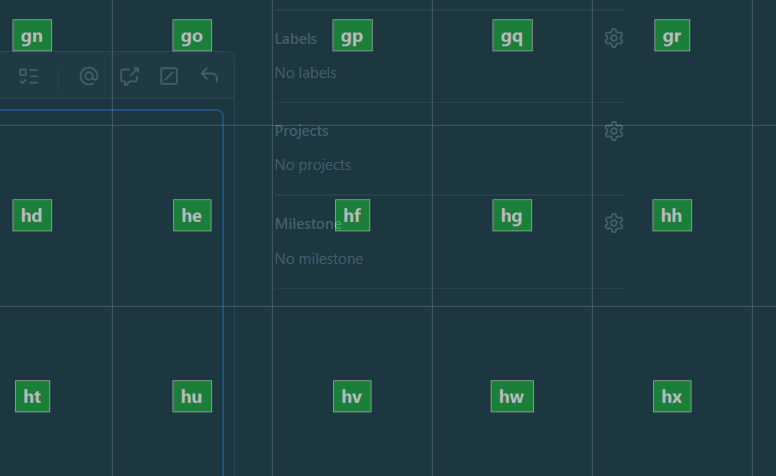Click the Milestone heading text
Screen dimensions: 776x476
(308, 224)
